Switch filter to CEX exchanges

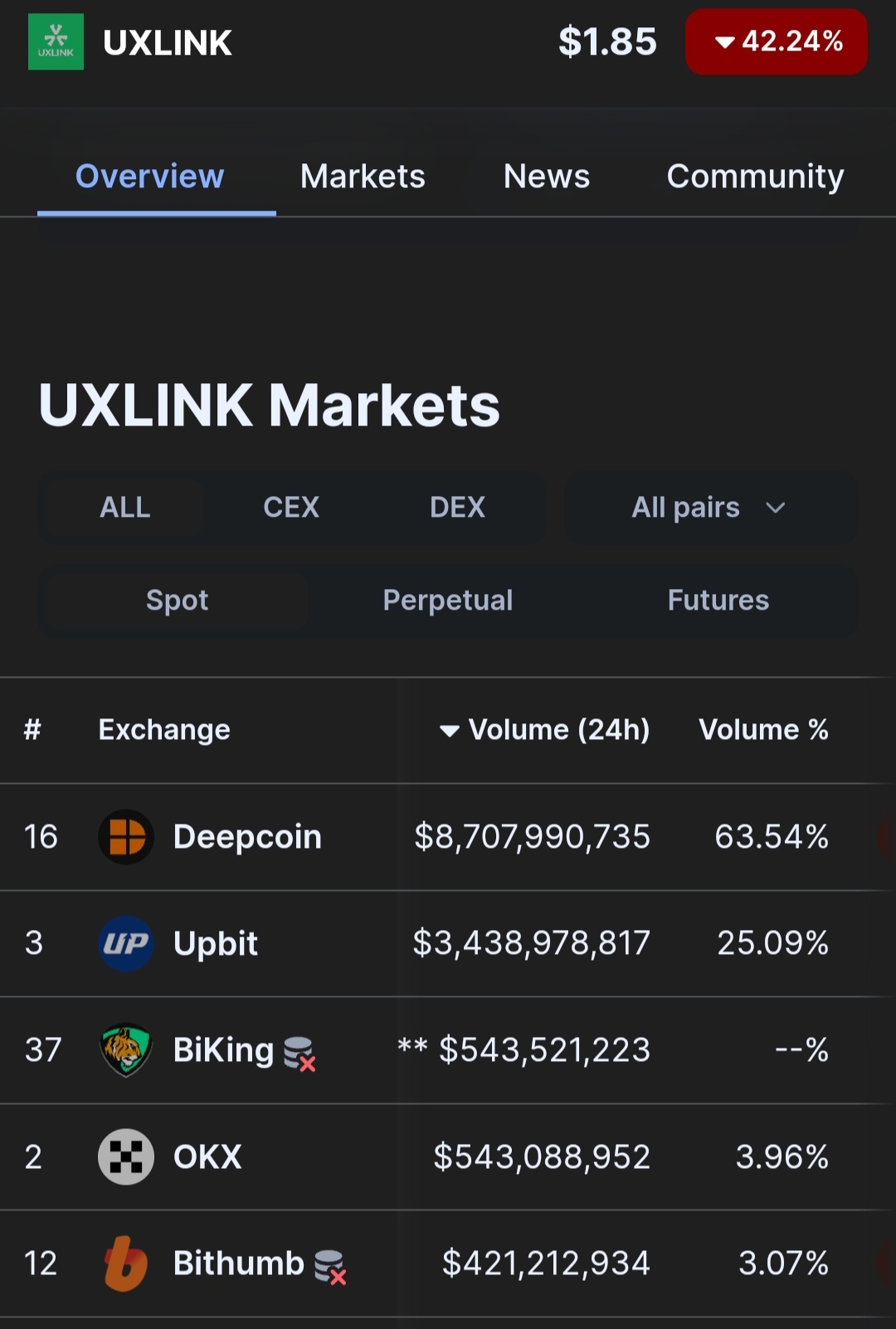click(x=291, y=508)
